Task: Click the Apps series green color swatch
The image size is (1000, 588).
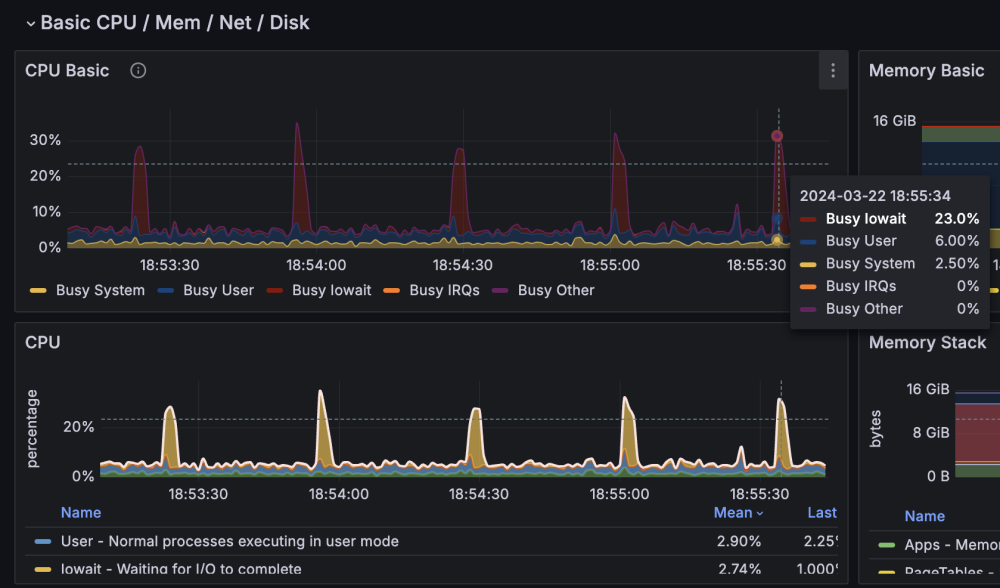Action: 886,545
